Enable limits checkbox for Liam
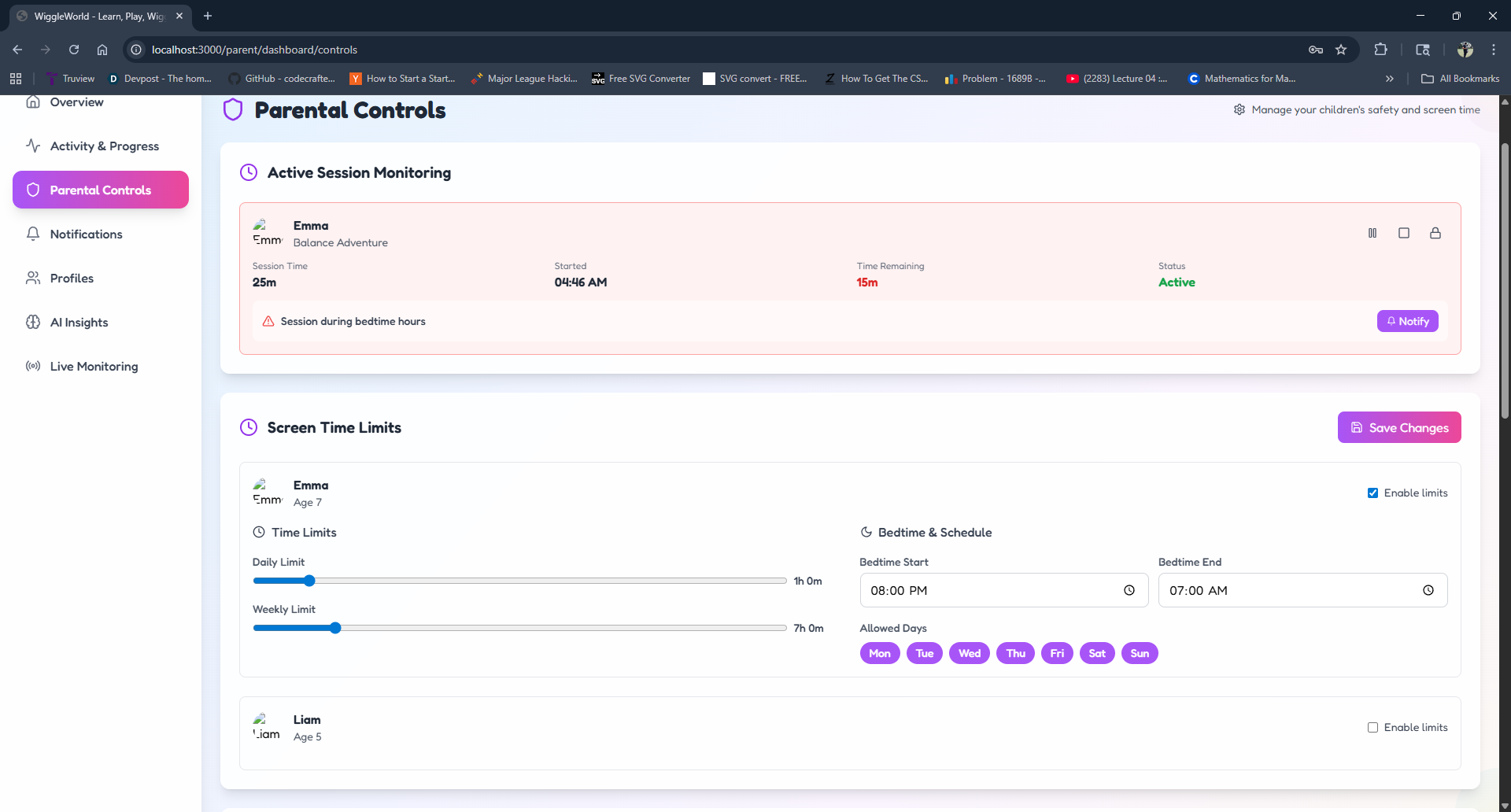This screenshot has width=1511, height=812. click(1372, 727)
